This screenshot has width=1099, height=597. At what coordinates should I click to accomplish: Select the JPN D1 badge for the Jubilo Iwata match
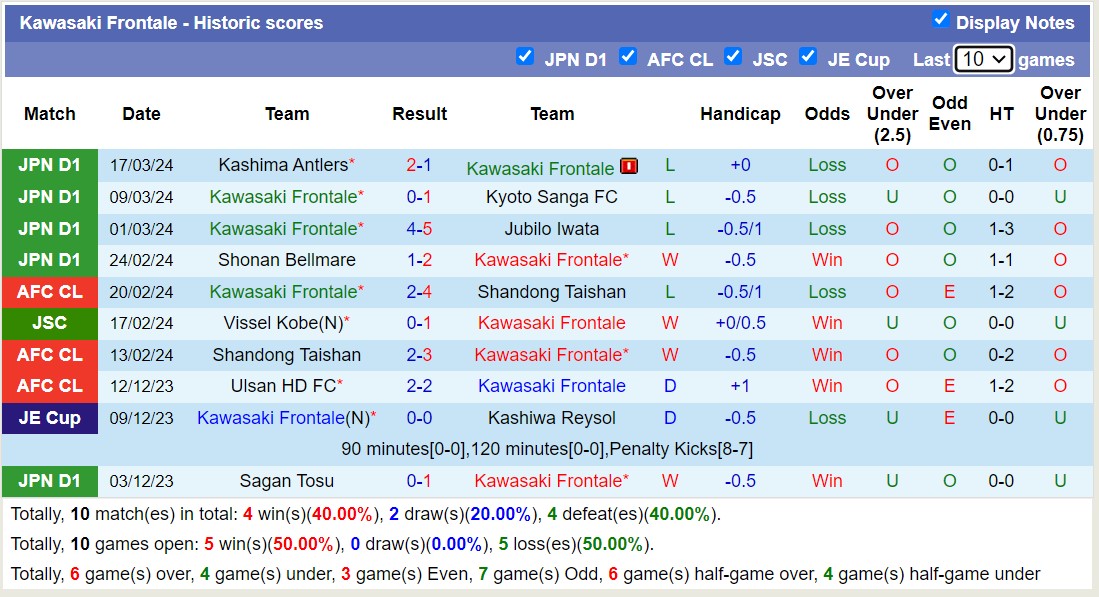click(x=50, y=228)
